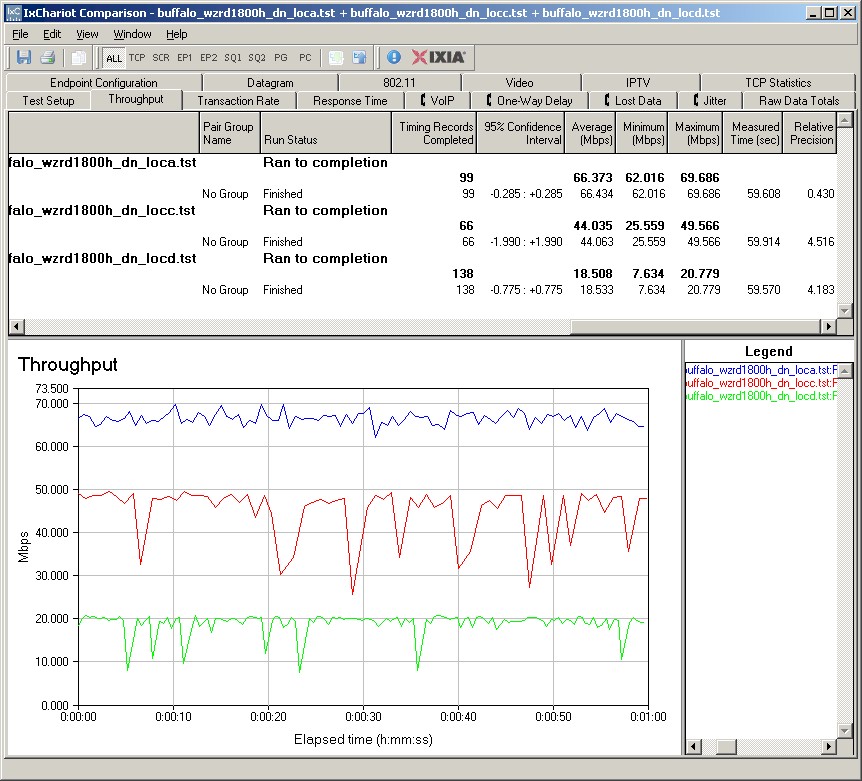Viewport: 862px width, 781px height.
Task: Toggle the TCP filter button
Action: (x=137, y=58)
